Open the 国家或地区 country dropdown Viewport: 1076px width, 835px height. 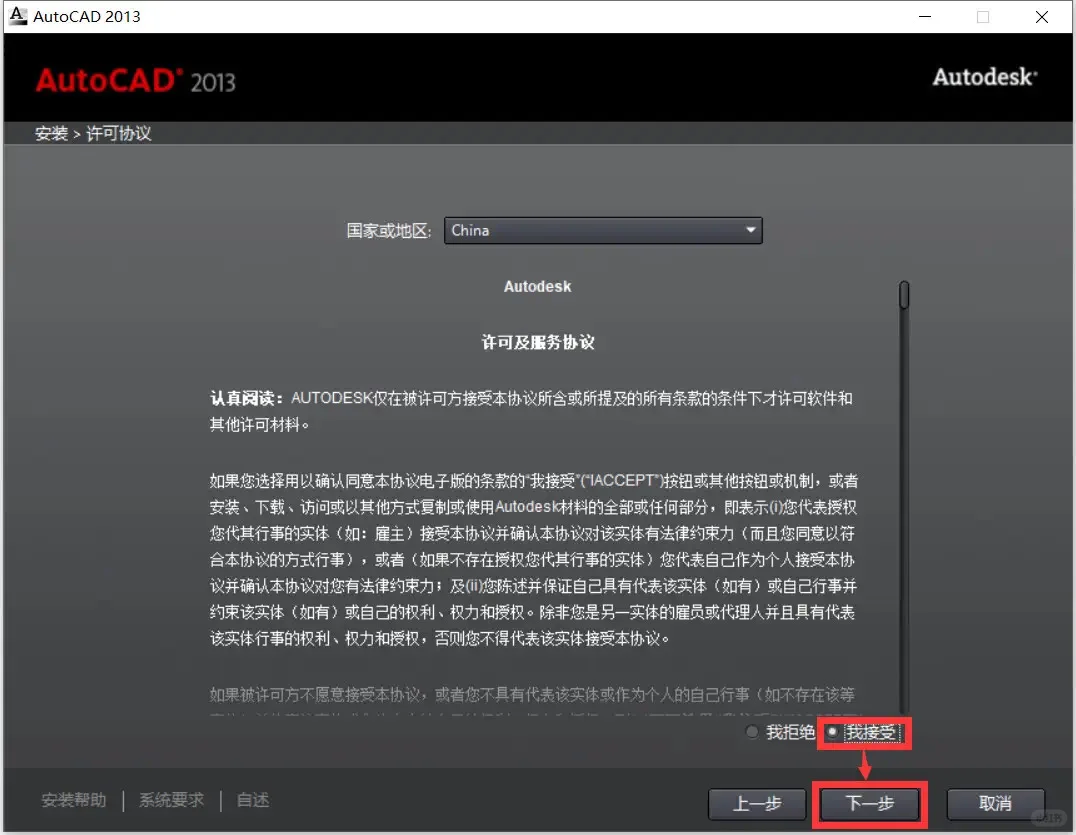(x=603, y=230)
